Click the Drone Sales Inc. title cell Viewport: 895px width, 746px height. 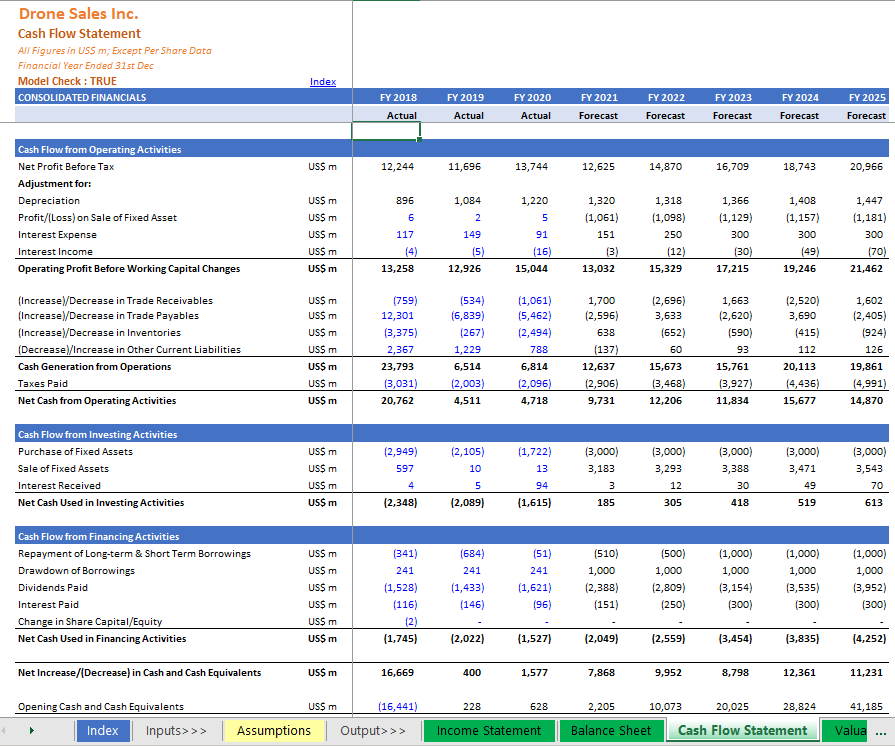(78, 14)
